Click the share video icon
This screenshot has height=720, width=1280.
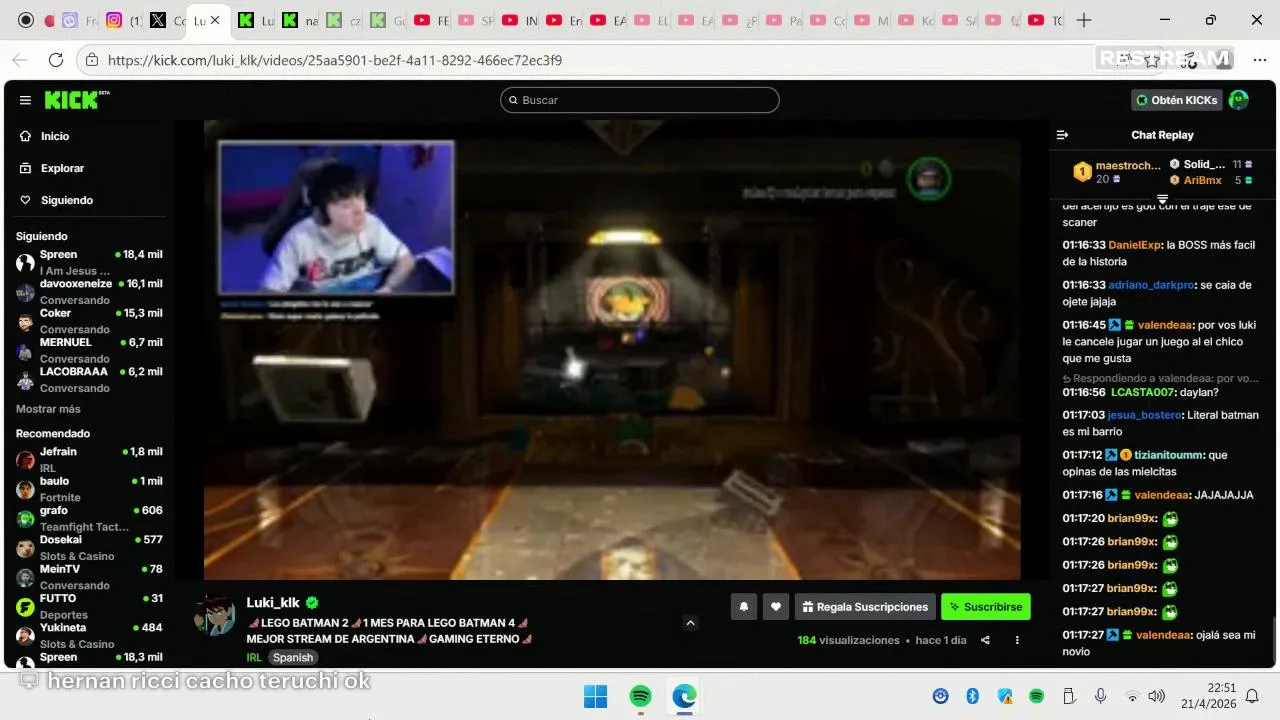985,640
